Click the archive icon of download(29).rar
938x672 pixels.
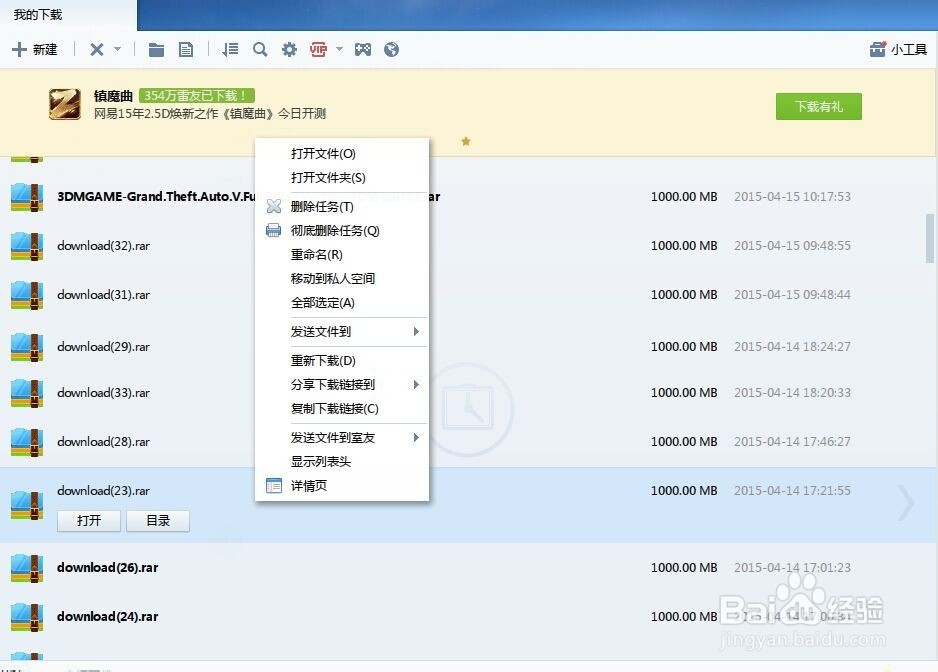tap(27, 347)
